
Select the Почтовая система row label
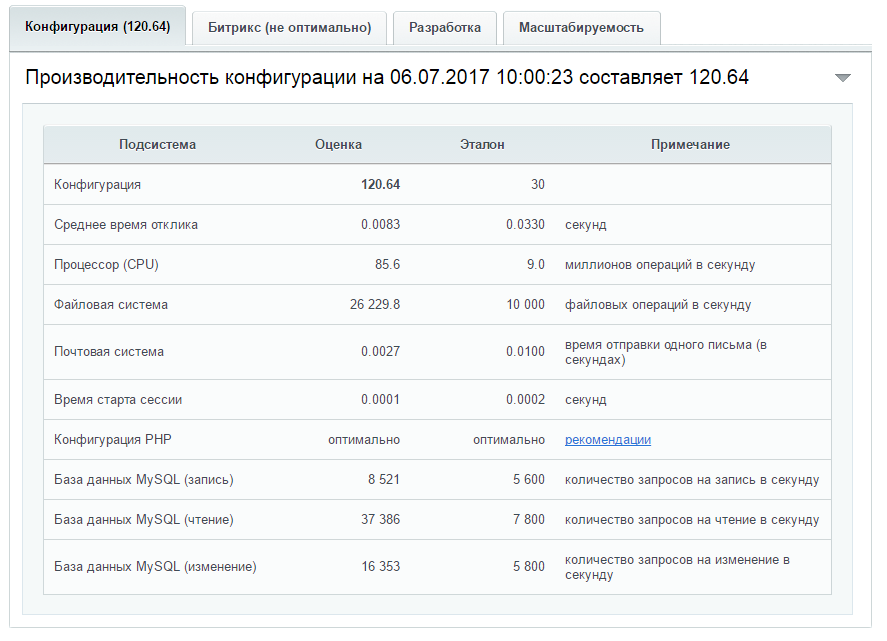[x=109, y=352]
